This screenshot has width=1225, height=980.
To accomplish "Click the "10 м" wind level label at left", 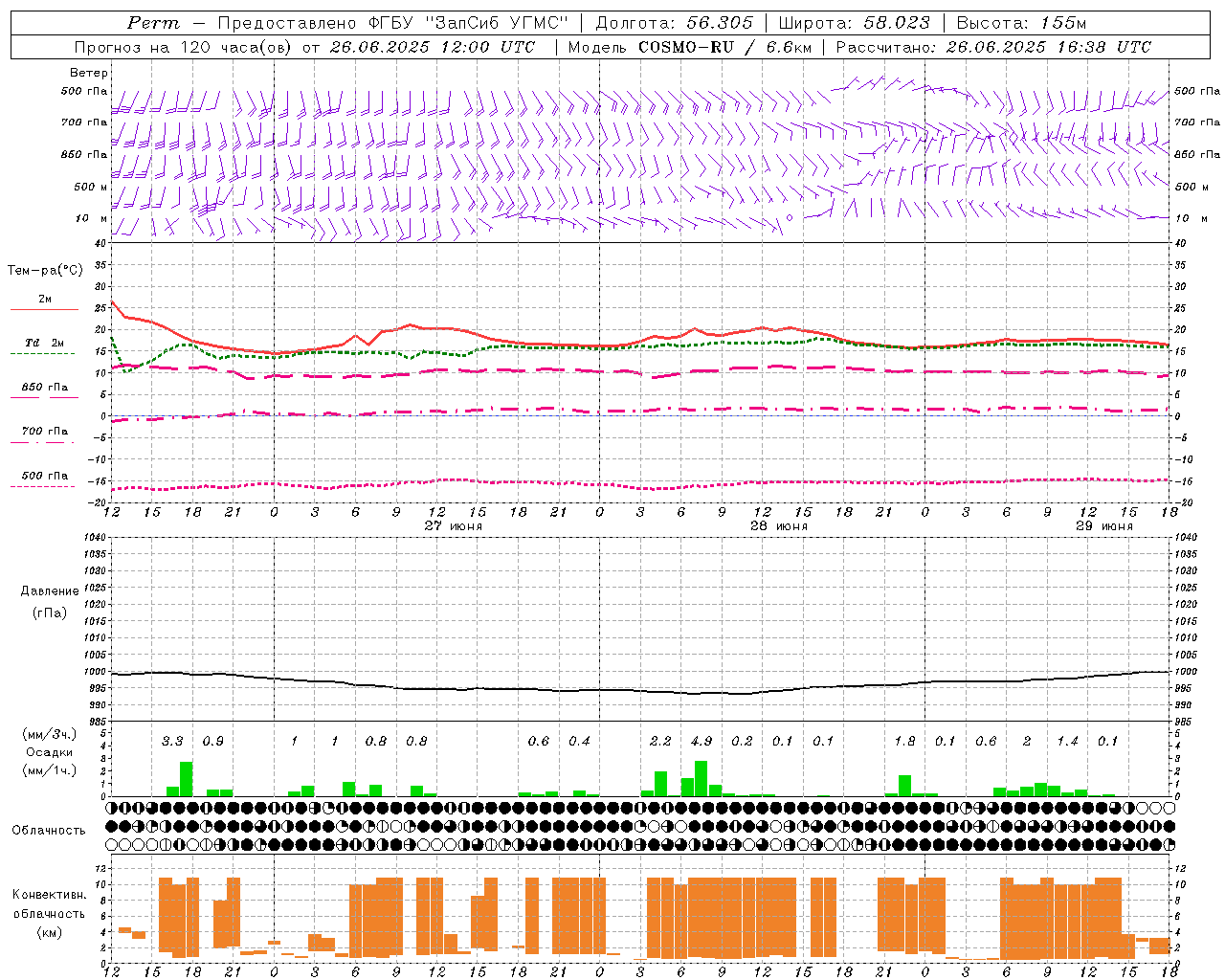I will point(91,218).
